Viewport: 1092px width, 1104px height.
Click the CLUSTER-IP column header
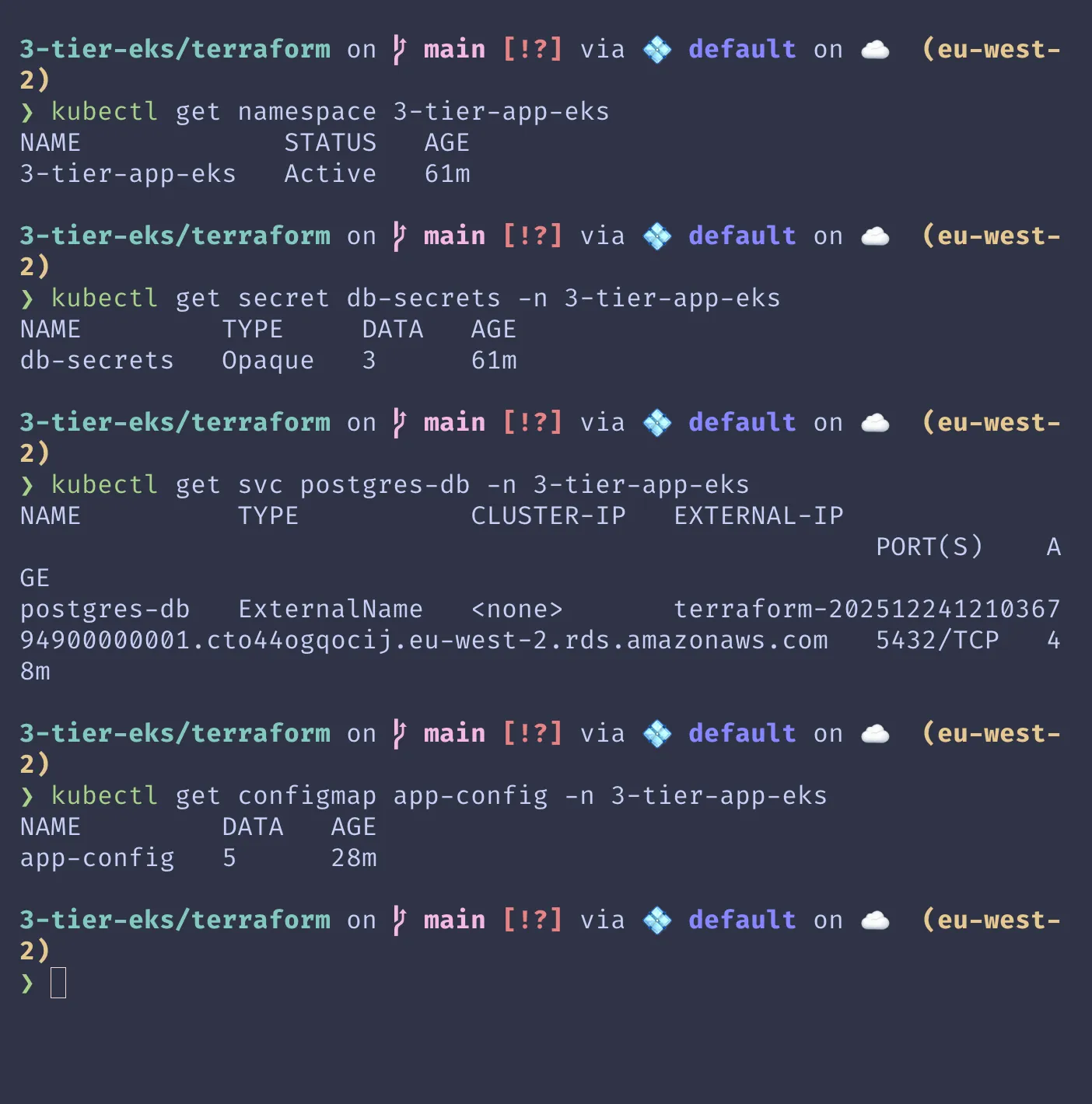click(548, 516)
